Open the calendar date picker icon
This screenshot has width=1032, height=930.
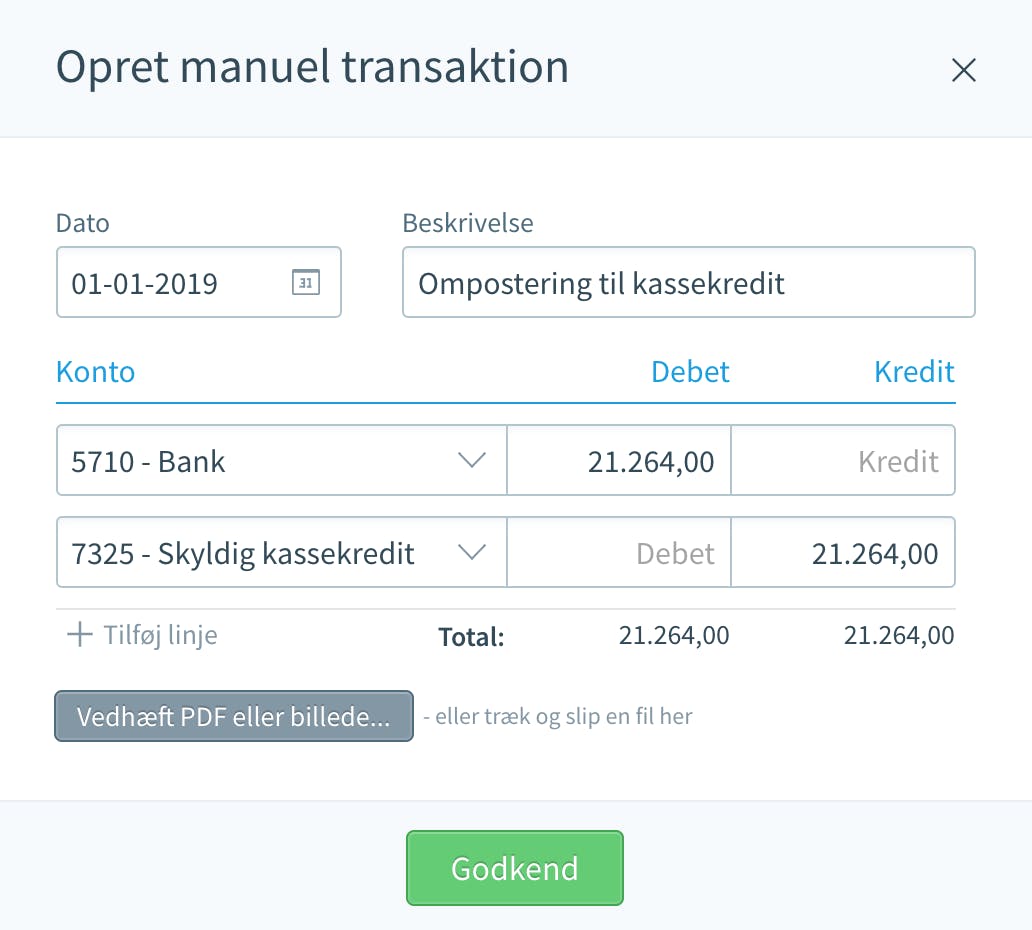[x=305, y=282]
